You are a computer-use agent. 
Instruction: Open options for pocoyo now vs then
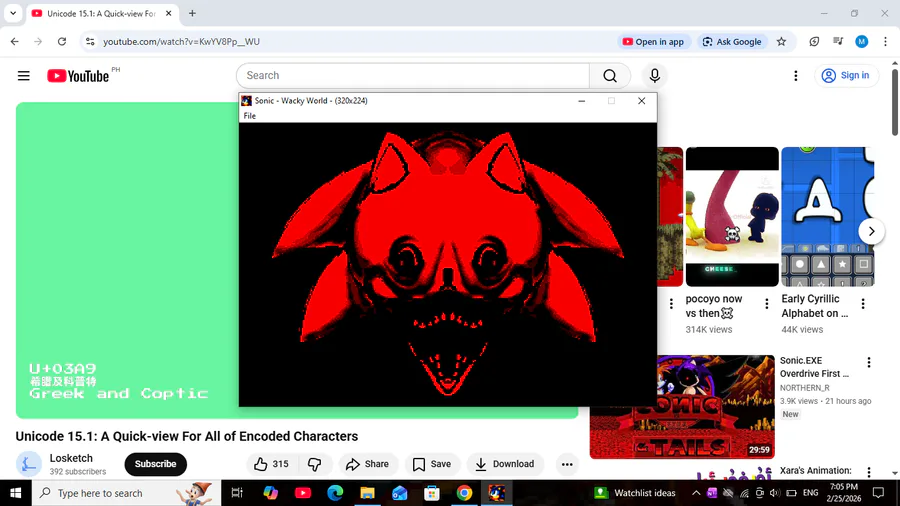coord(767,303)
